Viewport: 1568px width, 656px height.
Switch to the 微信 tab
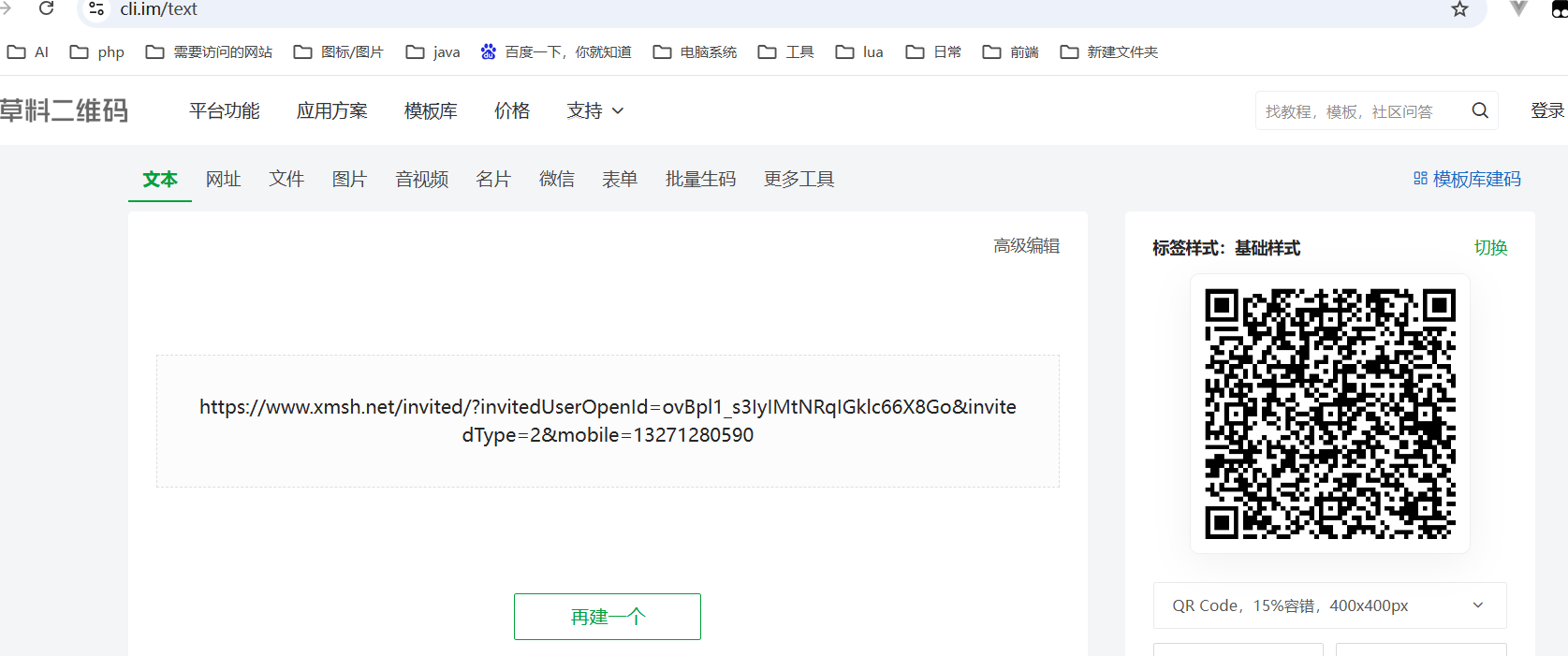557,179
